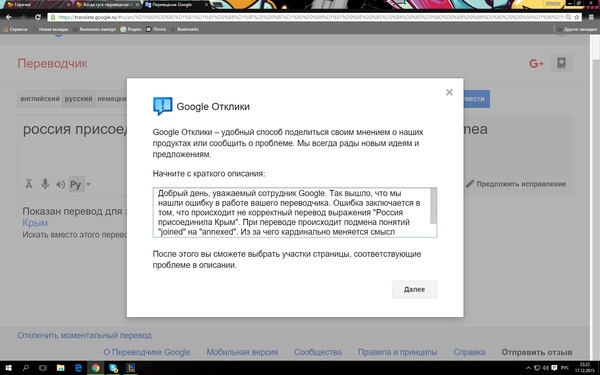Open the Action Center notifications icon
Viewport: 600px width, 375px height.
coord(554,368)
